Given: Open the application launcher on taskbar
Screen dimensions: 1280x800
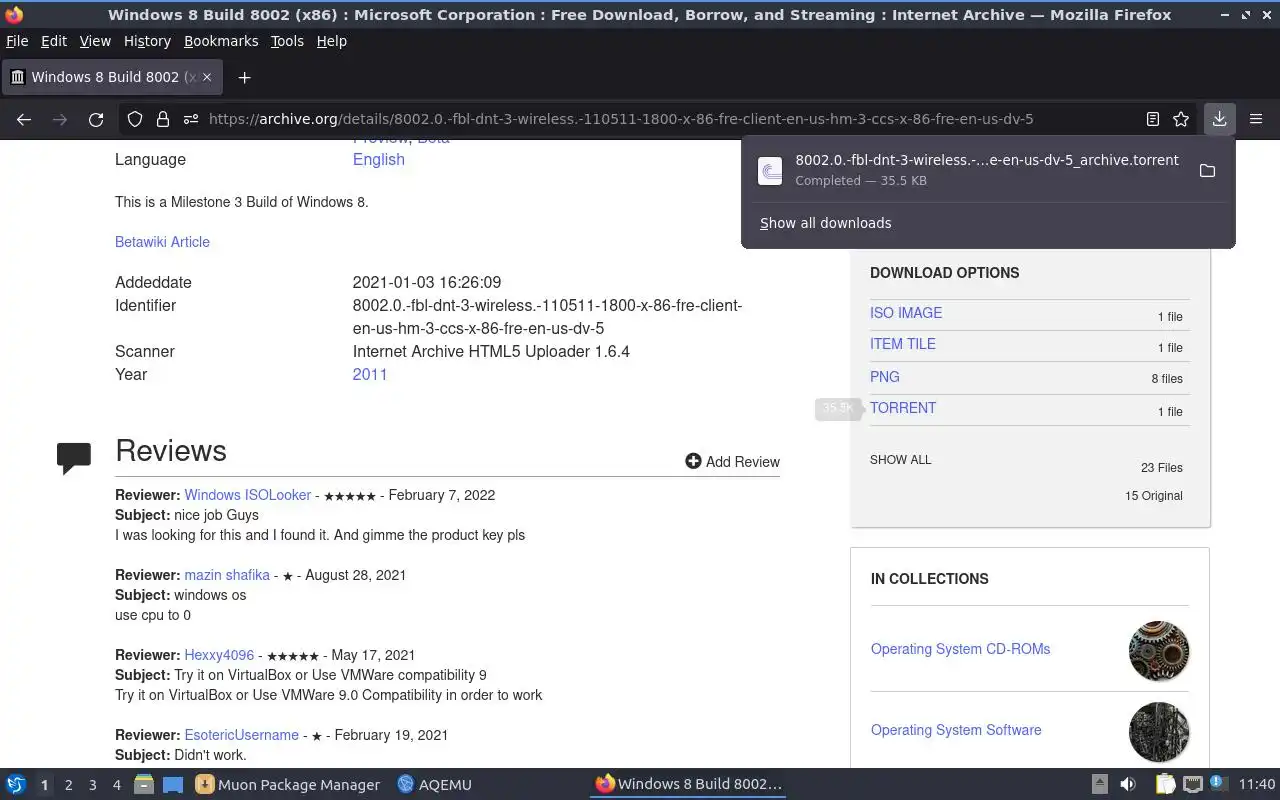Looking at the screenshot, I should point(16,784).
